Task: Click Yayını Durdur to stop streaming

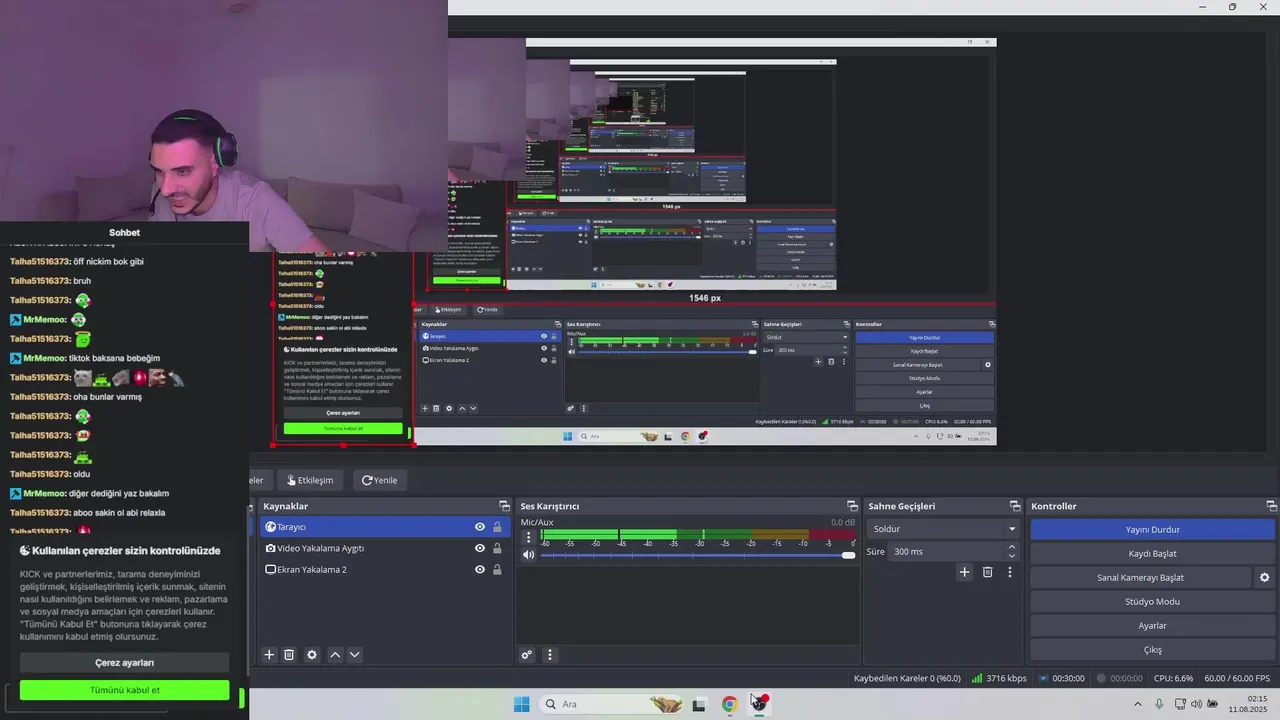Action: pyautogui.click(x=1153, y=530)
